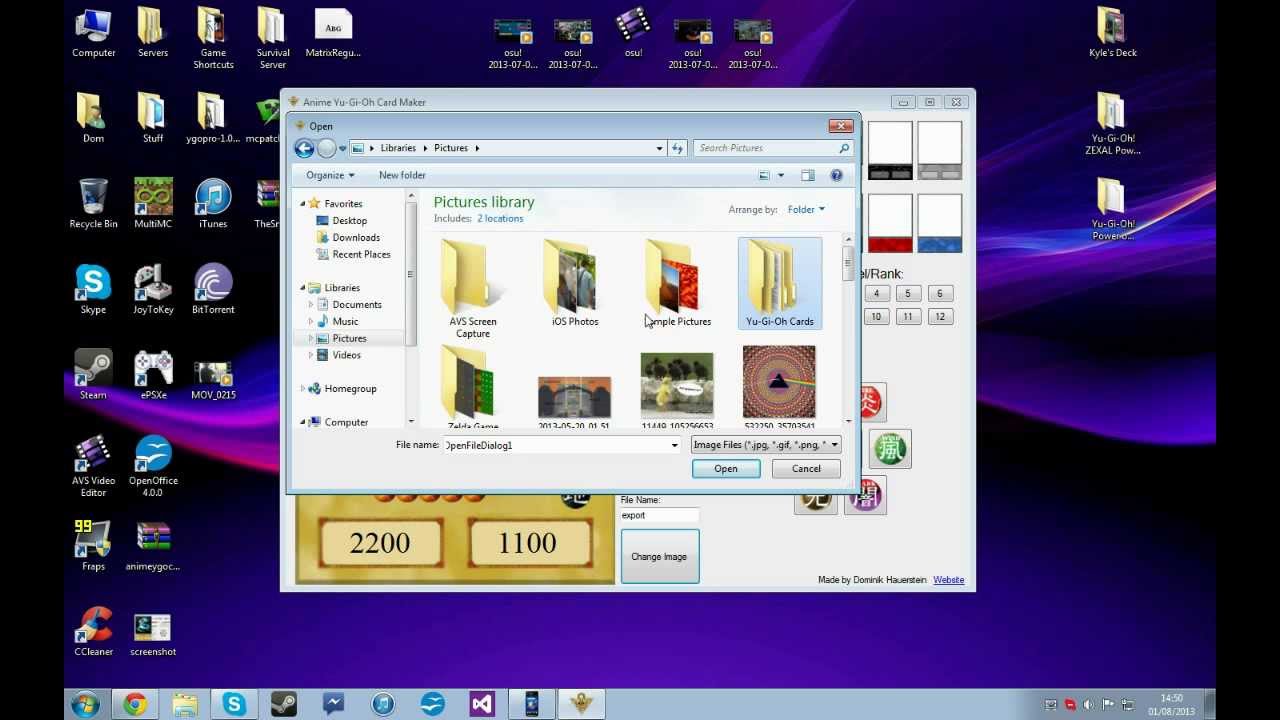Open the Organize menu

pyautogui.click(x=330, y=175)
